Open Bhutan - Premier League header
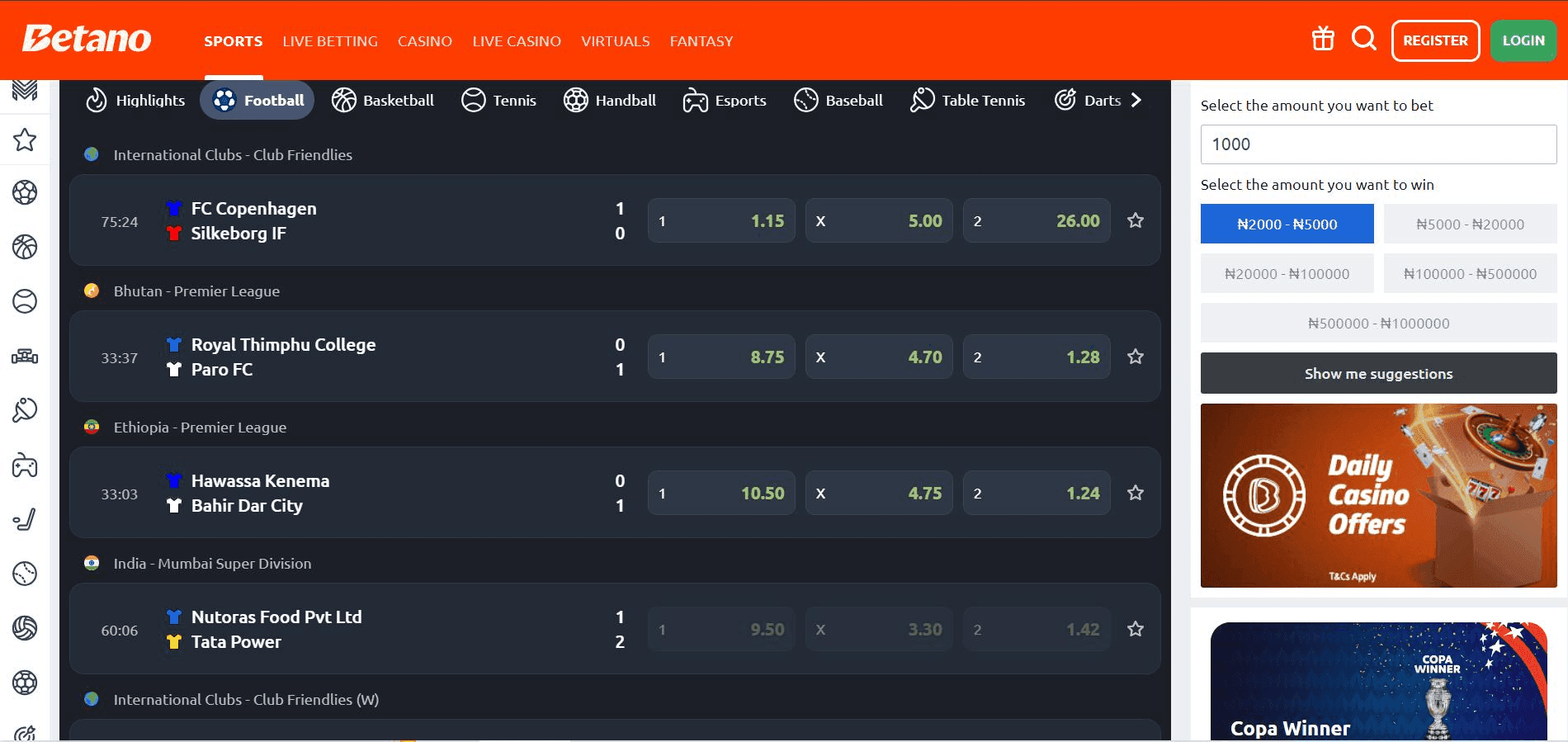The image size is (1568, 742). 196,291
